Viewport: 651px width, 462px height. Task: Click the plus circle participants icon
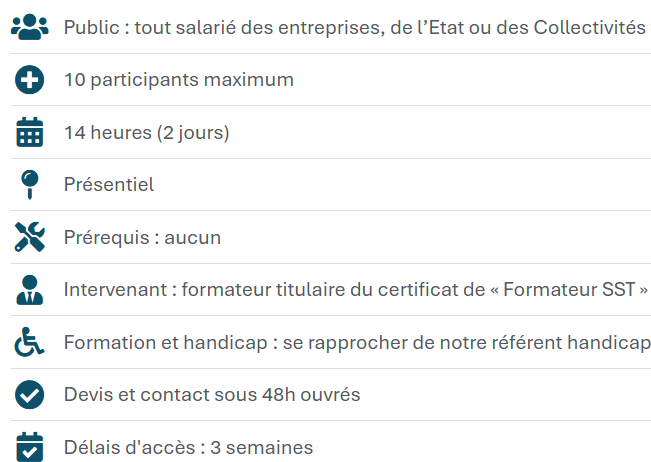pos(30,80)
